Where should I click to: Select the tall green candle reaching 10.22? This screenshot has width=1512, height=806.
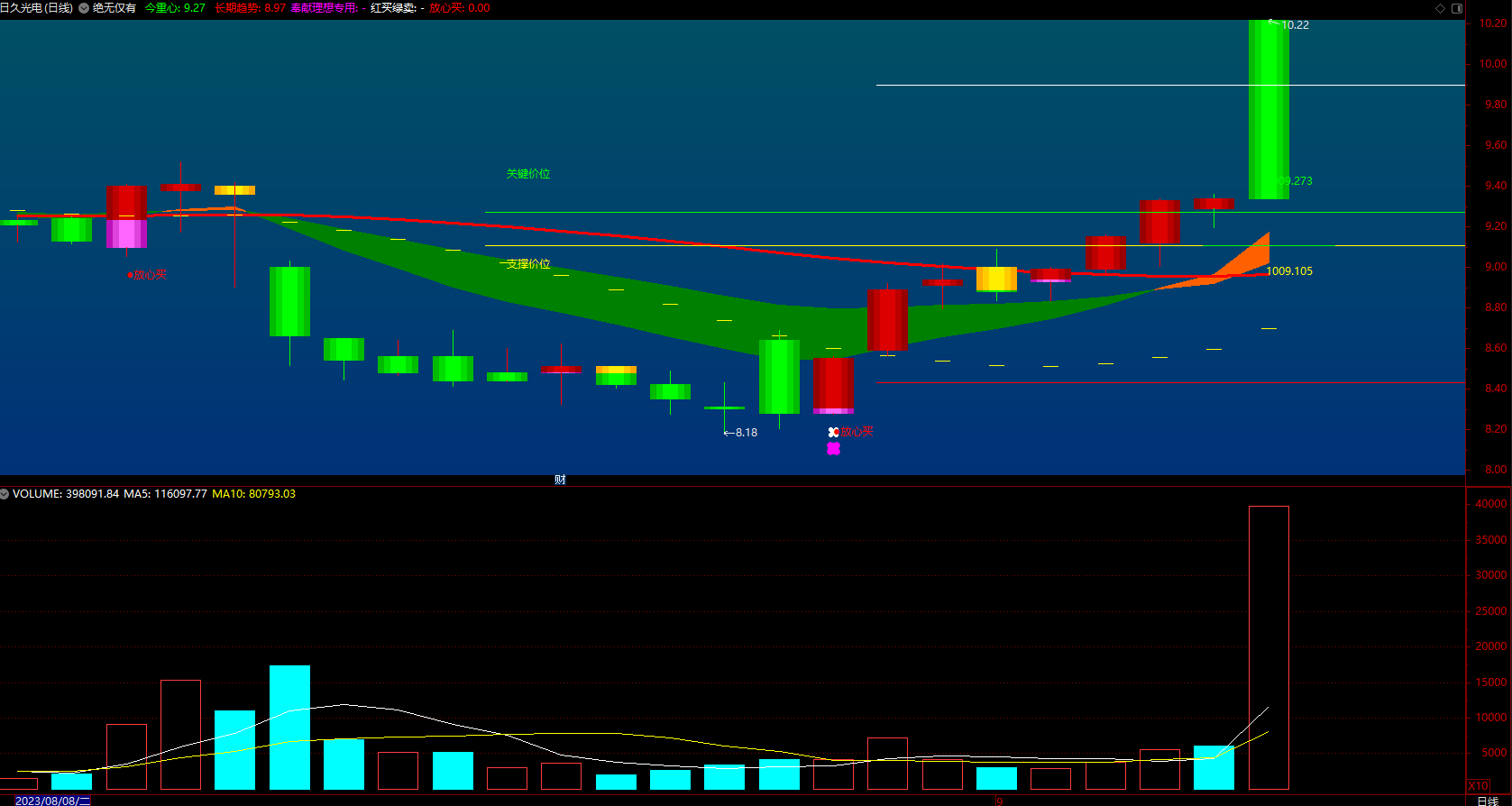pyautogui.click(x=1269, y=109)
